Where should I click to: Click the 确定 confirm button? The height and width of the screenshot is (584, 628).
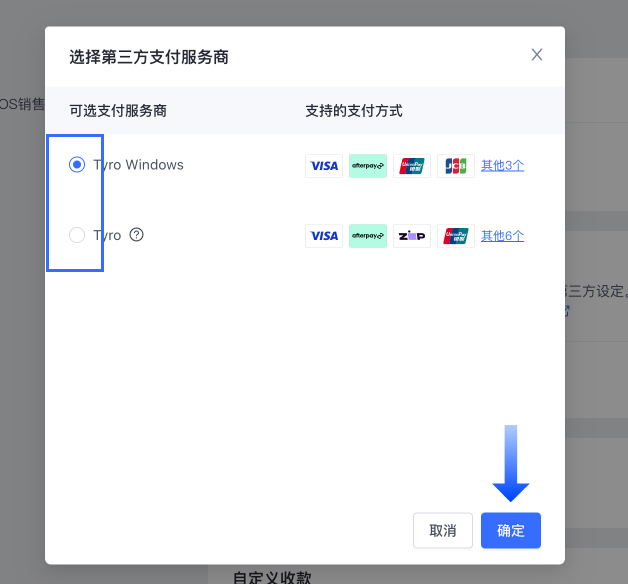pyautogui.click(x=511, y=530)
